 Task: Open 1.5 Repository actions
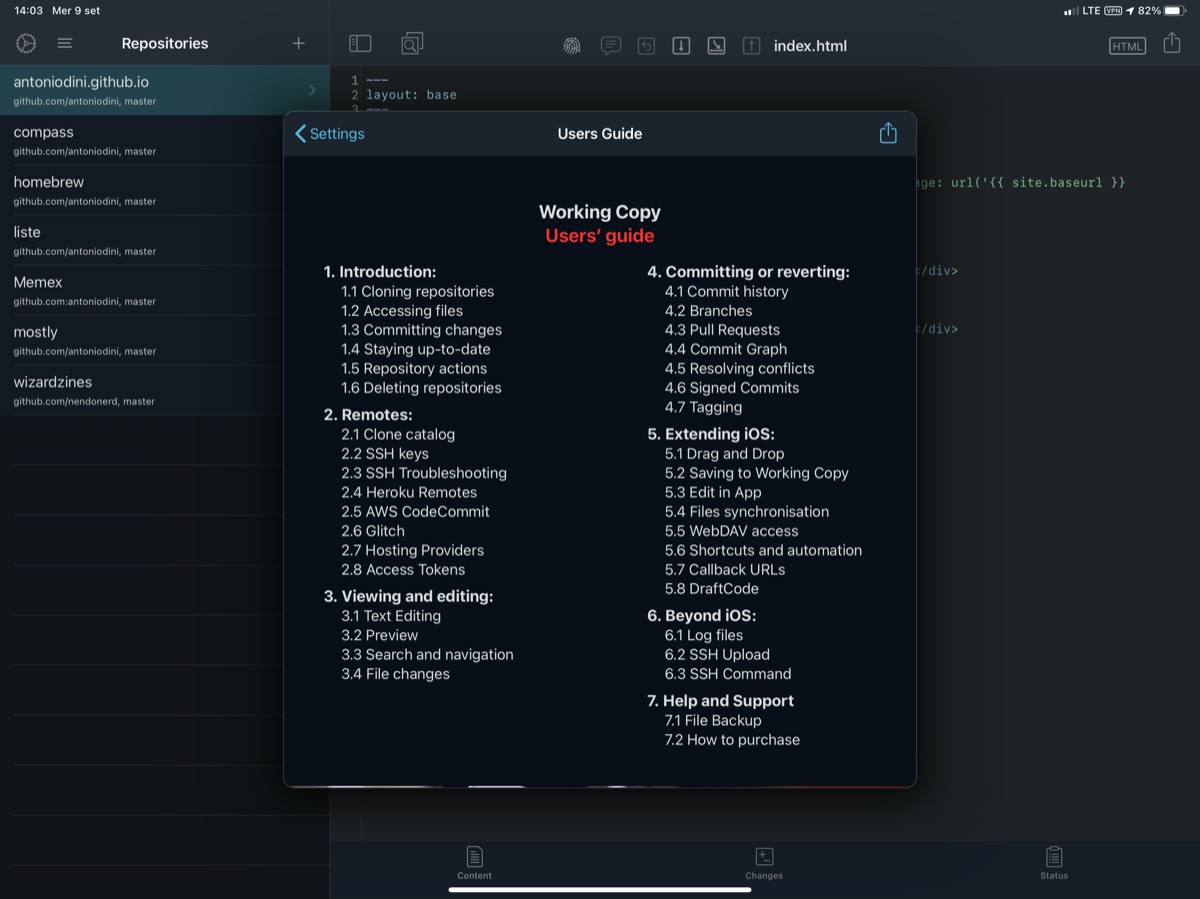point(414,368)
